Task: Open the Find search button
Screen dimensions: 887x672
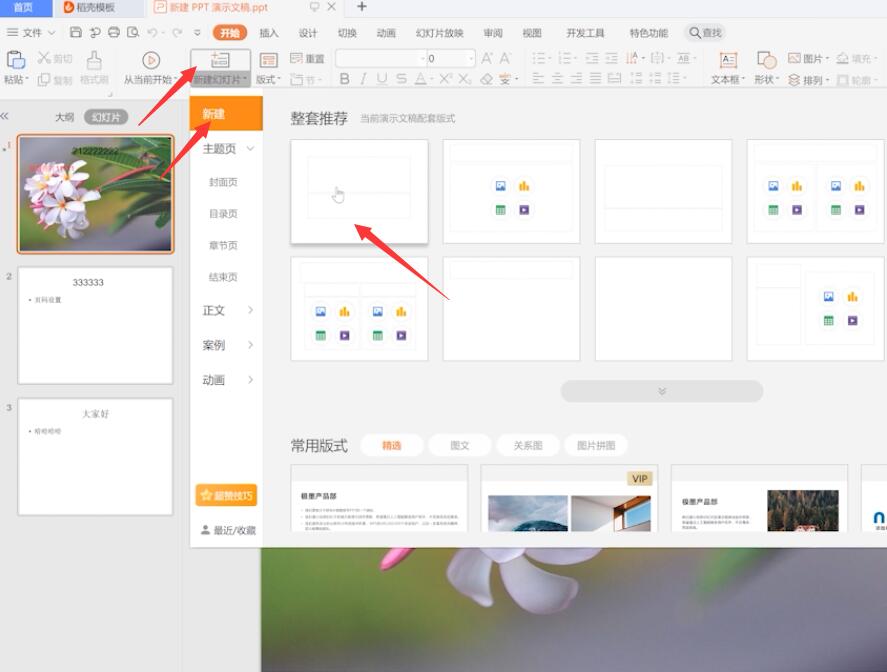Action: [x=705, y=33]
